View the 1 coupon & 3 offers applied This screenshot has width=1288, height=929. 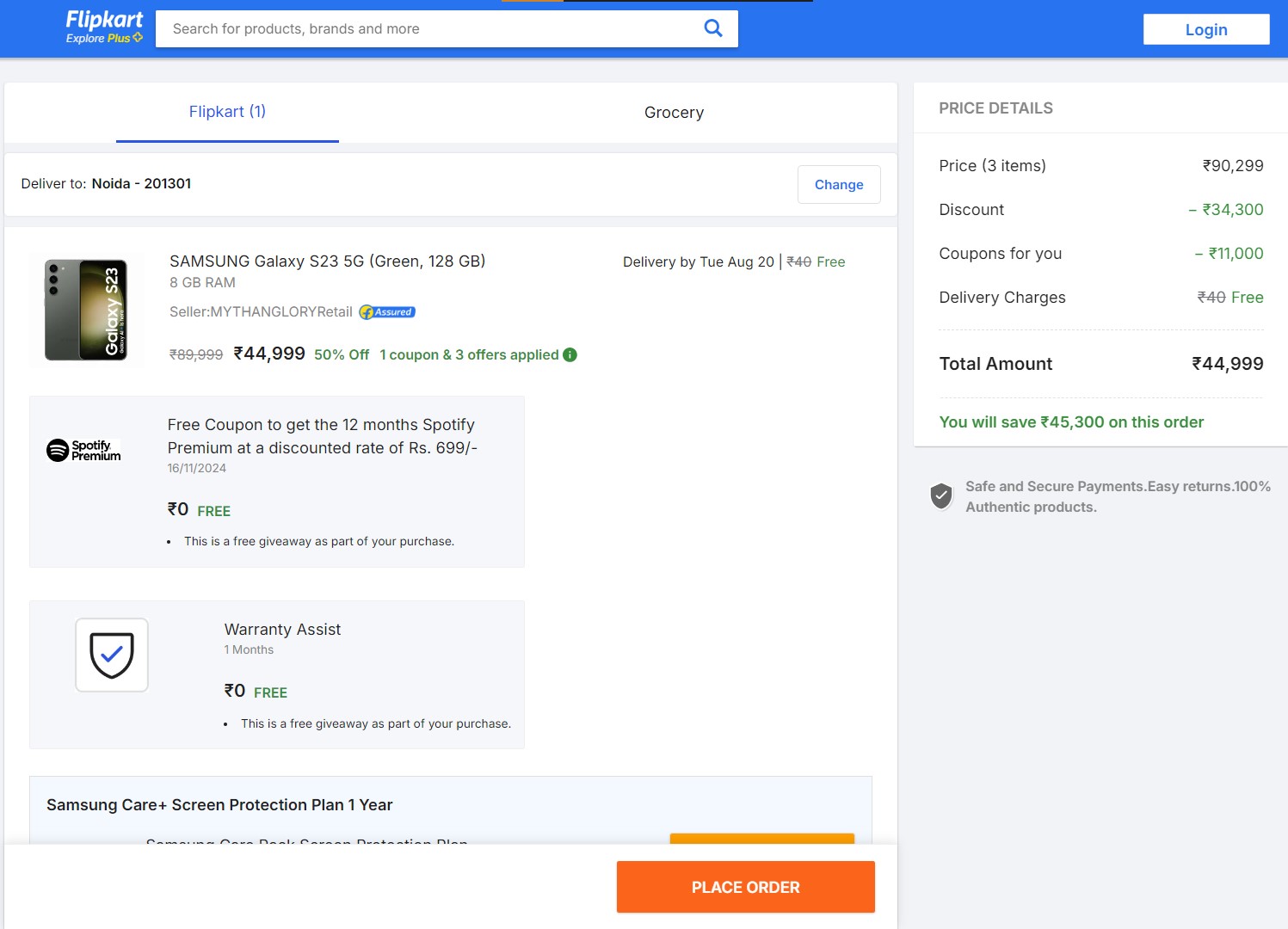click(x=469, y=354)
